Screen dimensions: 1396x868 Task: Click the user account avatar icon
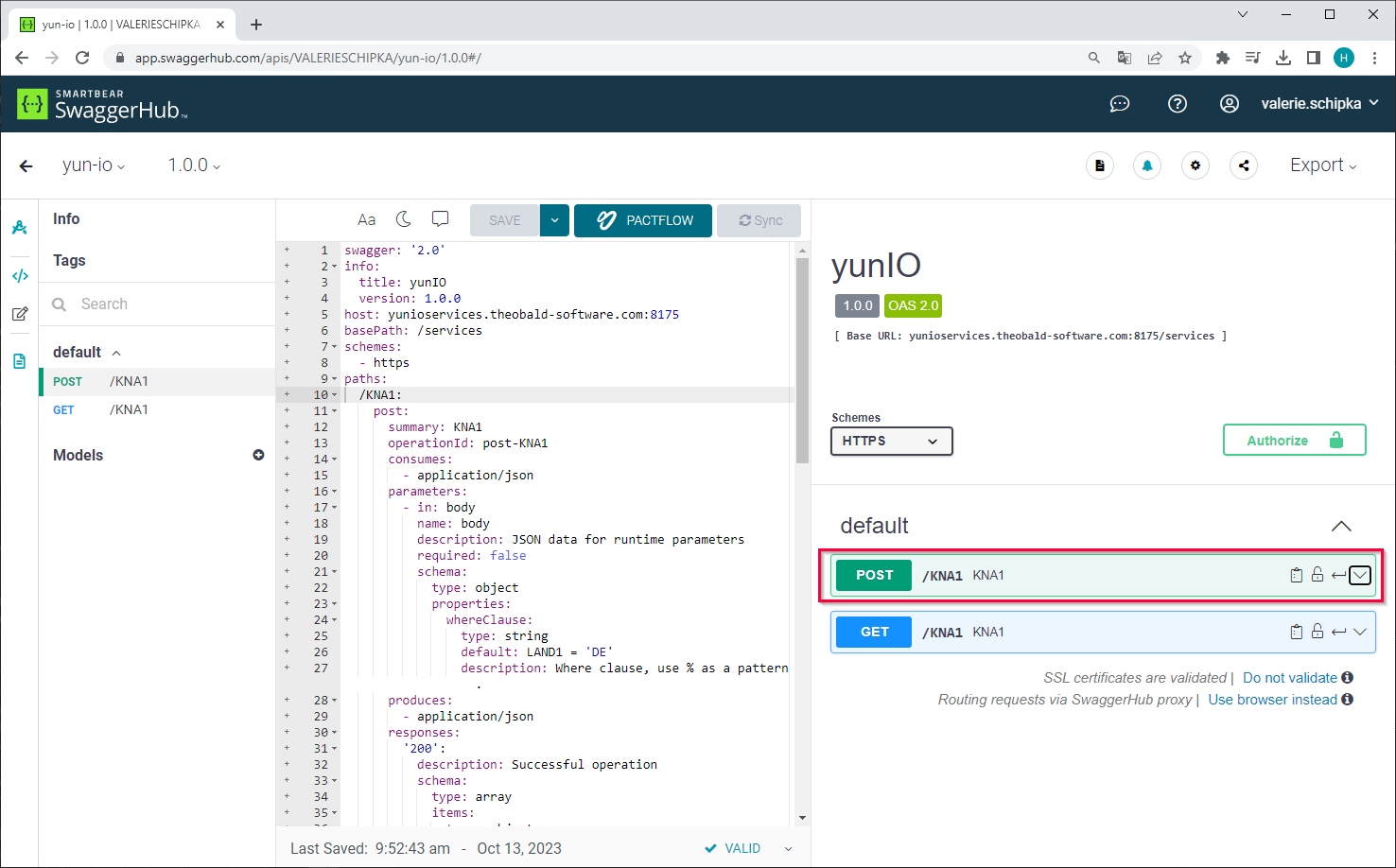coord(1230,104)
